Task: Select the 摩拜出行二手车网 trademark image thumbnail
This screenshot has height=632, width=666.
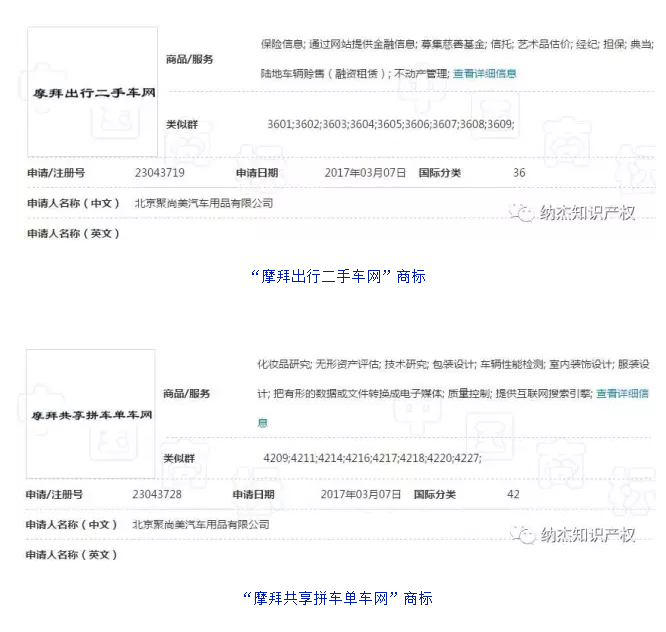Action: 93,92
